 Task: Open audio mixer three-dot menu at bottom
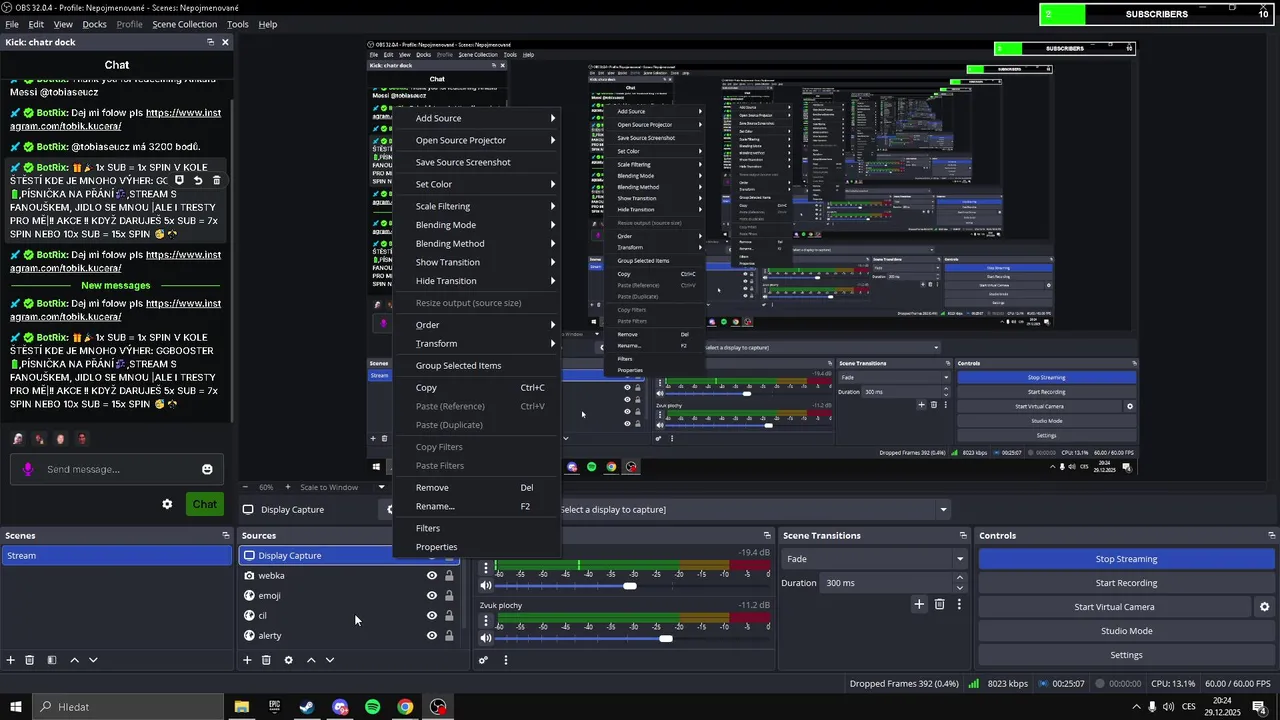pyautogui.click(x=506, y=660)
